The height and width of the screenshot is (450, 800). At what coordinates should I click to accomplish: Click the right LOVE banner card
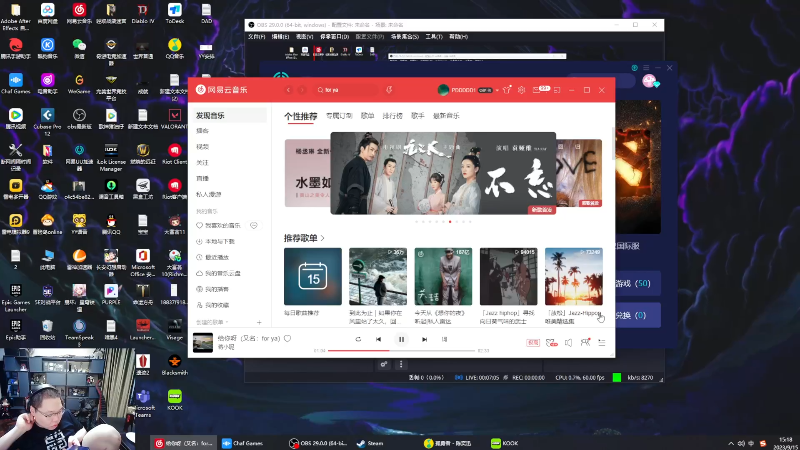pos(579,173)
